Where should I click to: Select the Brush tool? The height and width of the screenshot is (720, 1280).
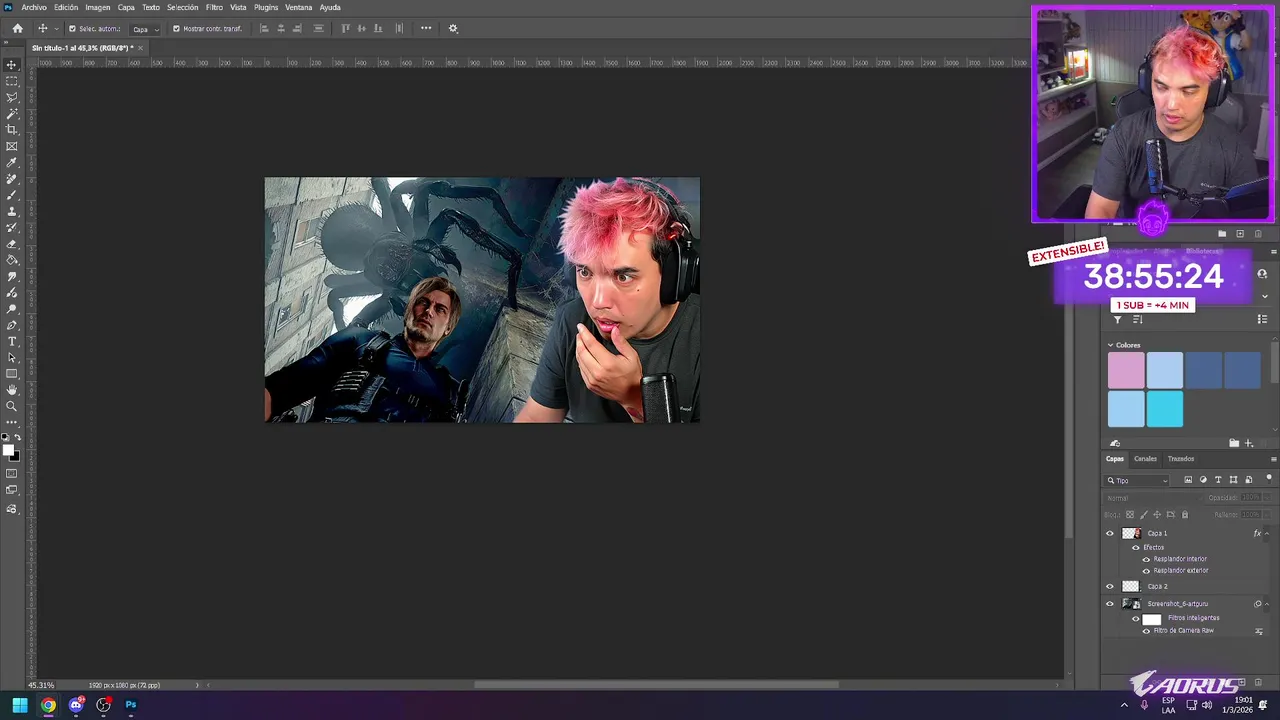pos(12,195)
